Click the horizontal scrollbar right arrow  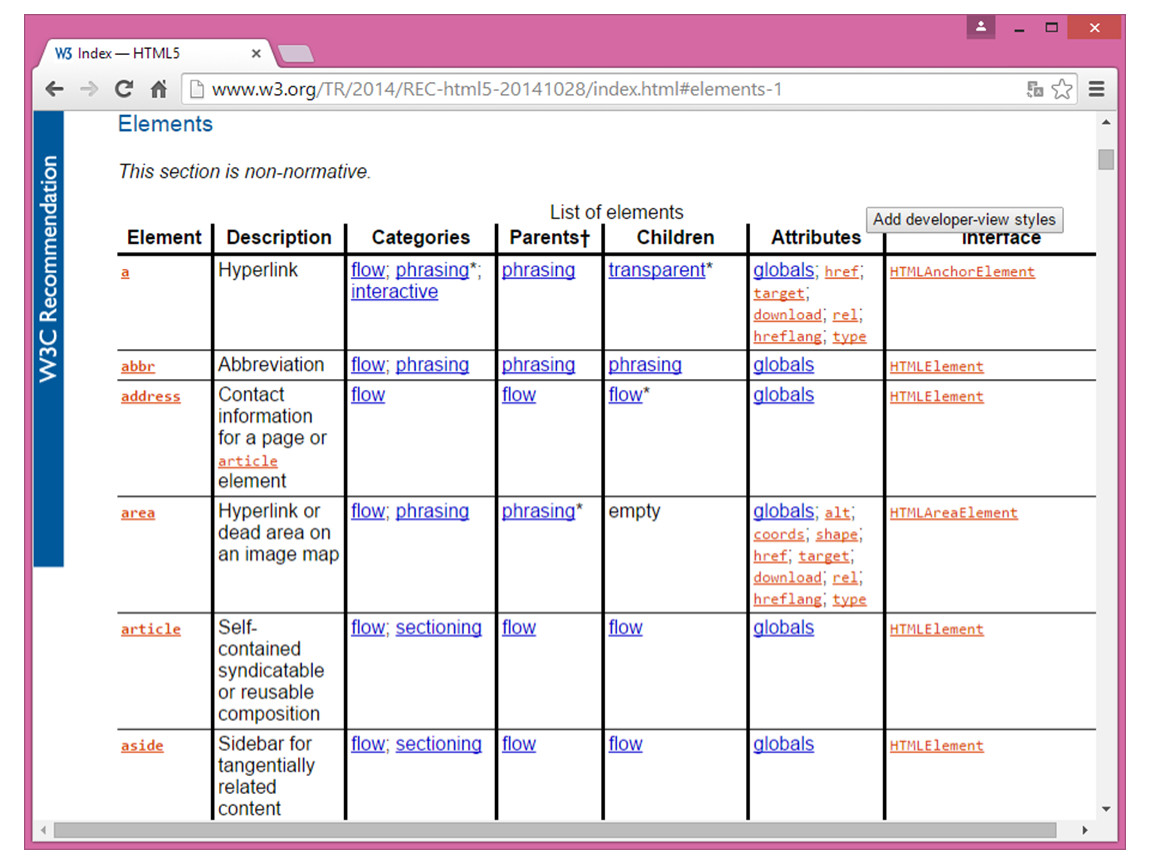(1085, 830)
